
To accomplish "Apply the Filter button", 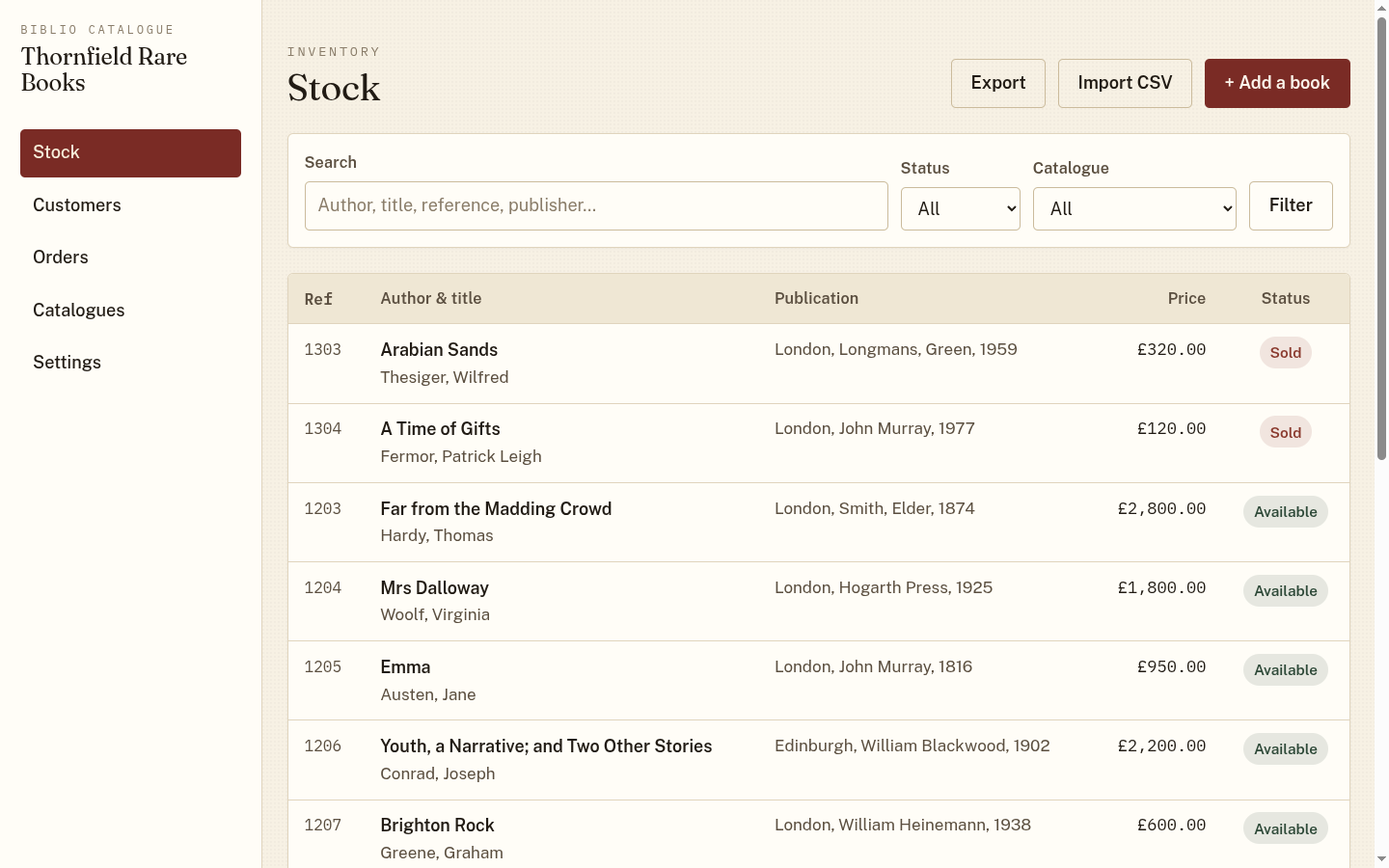I will pyautogui.click(x=1291, y=205).
